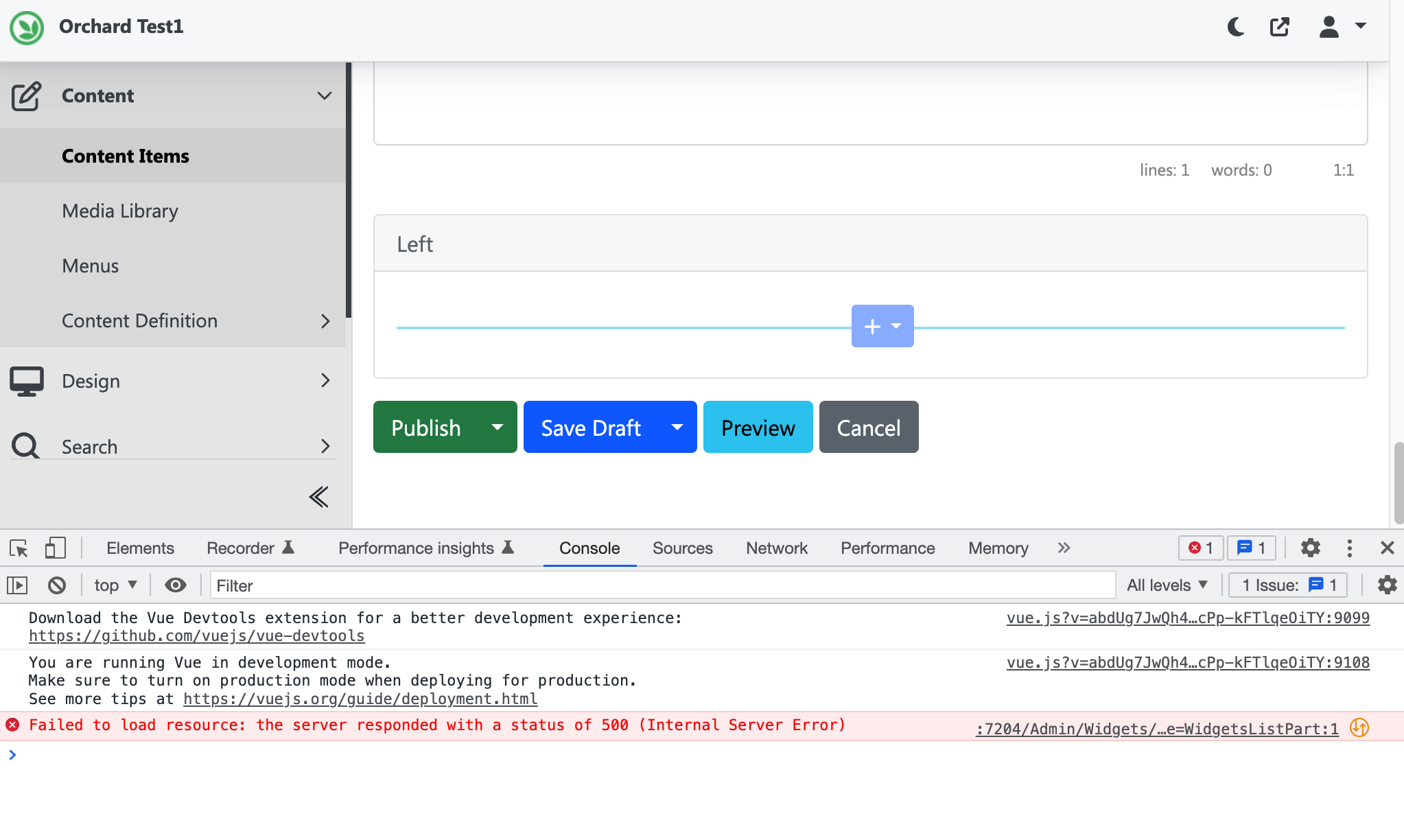Open console settings gear beside the Issues counter
Viewport: 1404px width, 840px height.
point(1388,585)
